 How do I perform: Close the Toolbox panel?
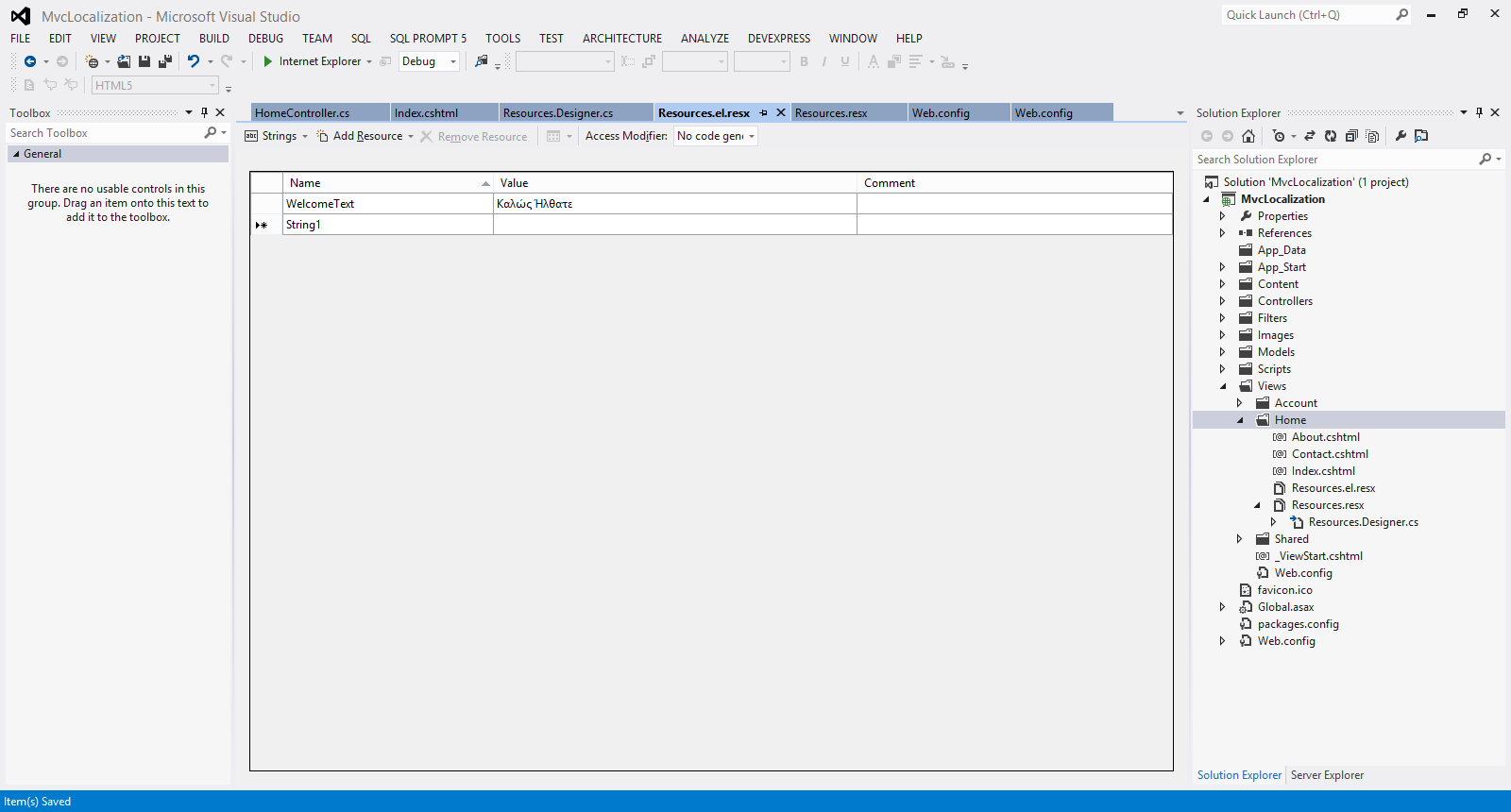click(220, 112)
